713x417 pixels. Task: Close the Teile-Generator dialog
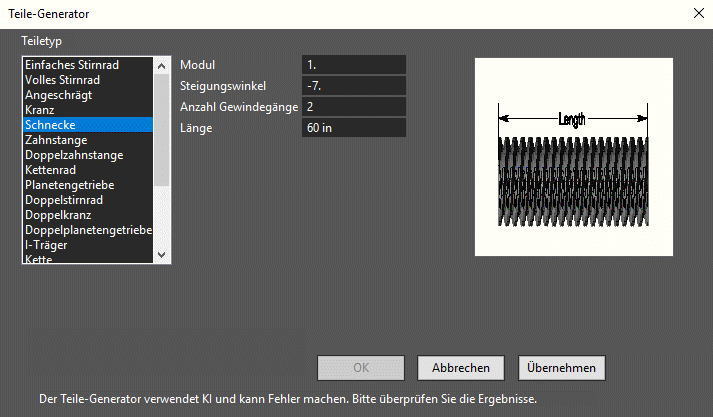[x=699, y=13]
